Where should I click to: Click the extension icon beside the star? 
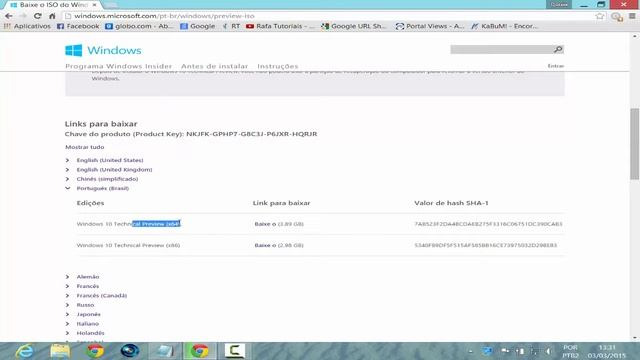click(x=617, y=17)
